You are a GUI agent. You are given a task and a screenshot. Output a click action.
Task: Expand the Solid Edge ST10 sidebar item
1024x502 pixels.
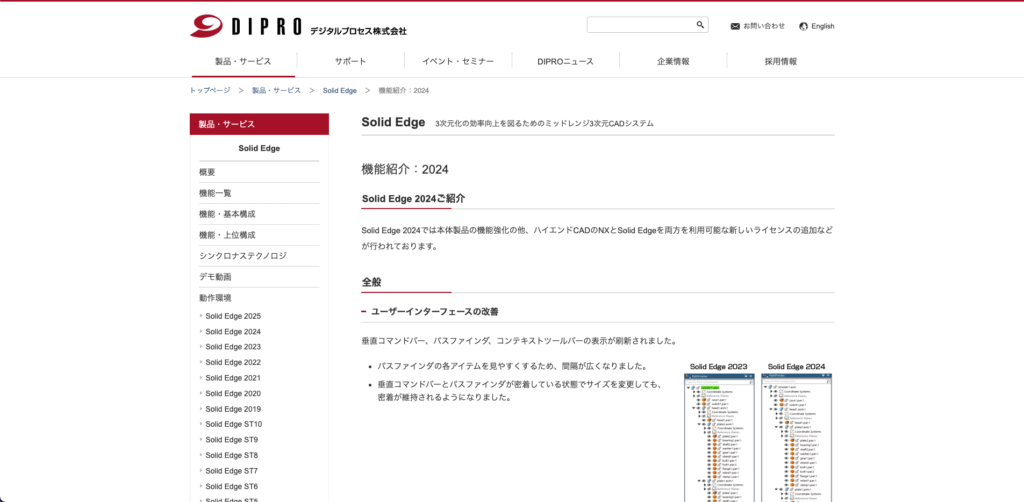[x=233, y=424]
